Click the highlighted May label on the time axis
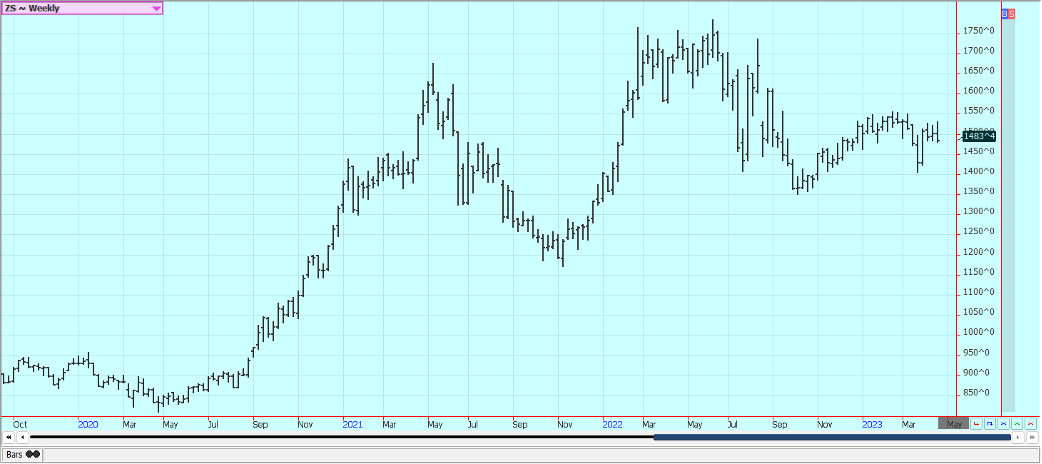The image size is (1042, 464). tap(954, 423)
